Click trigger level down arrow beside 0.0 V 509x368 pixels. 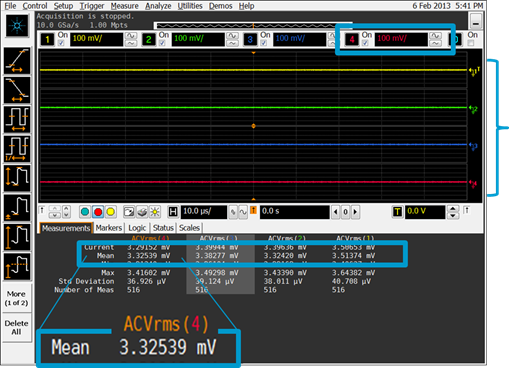click(453, 216)
